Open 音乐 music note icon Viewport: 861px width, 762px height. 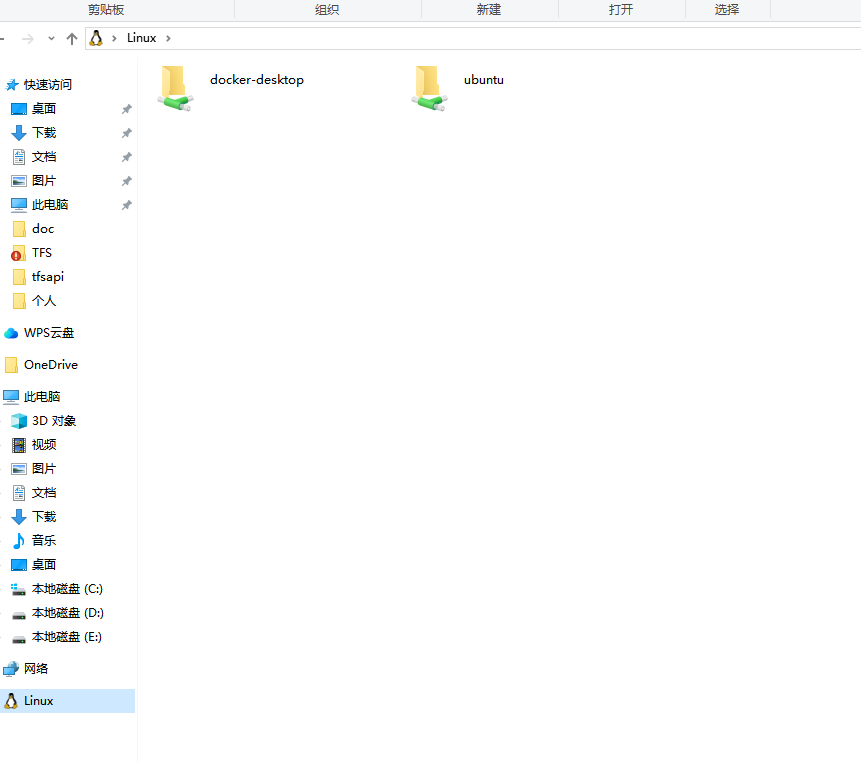[19, 541]
